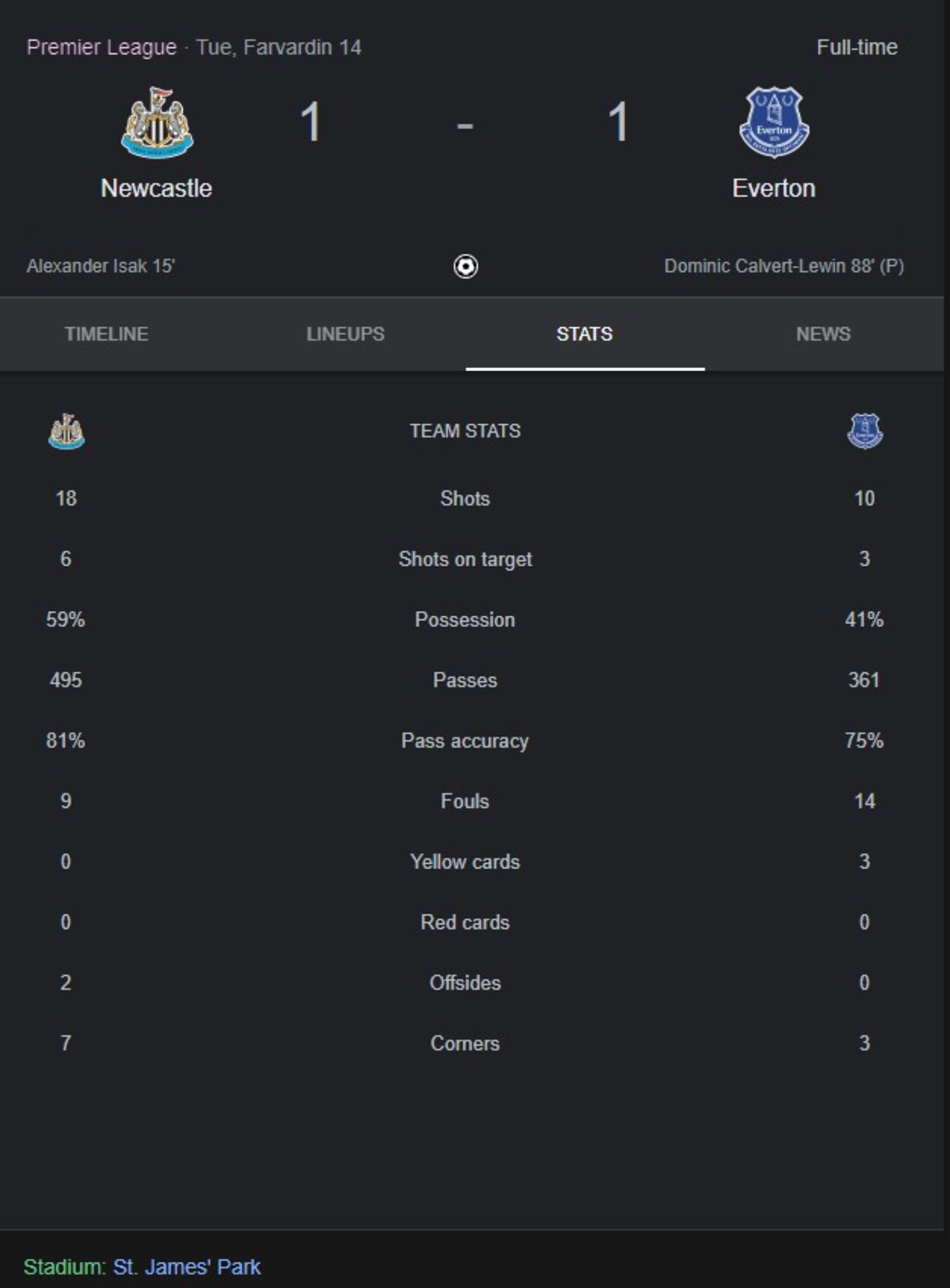Click small Newcastle crest in team stats
The width and height of the screenshot is (950, 1288).
coord(66,431)
